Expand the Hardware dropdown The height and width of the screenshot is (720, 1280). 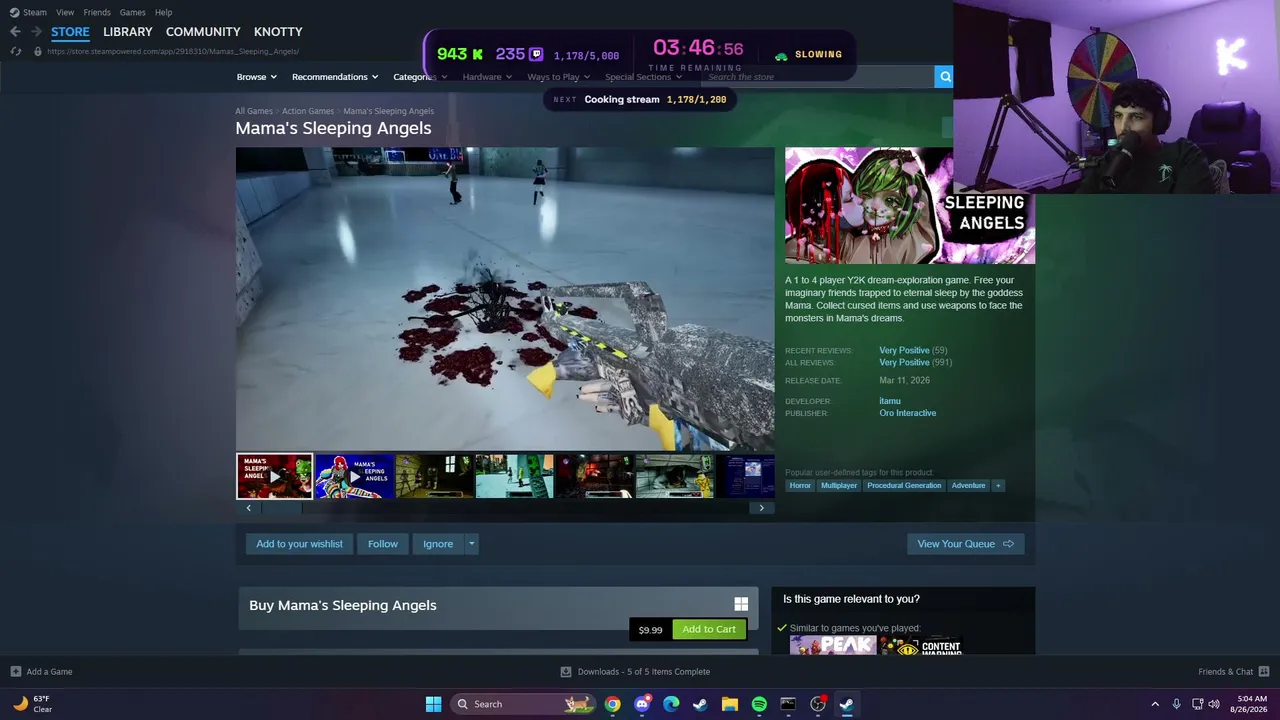pyautogui.click(x=487, y=77)
